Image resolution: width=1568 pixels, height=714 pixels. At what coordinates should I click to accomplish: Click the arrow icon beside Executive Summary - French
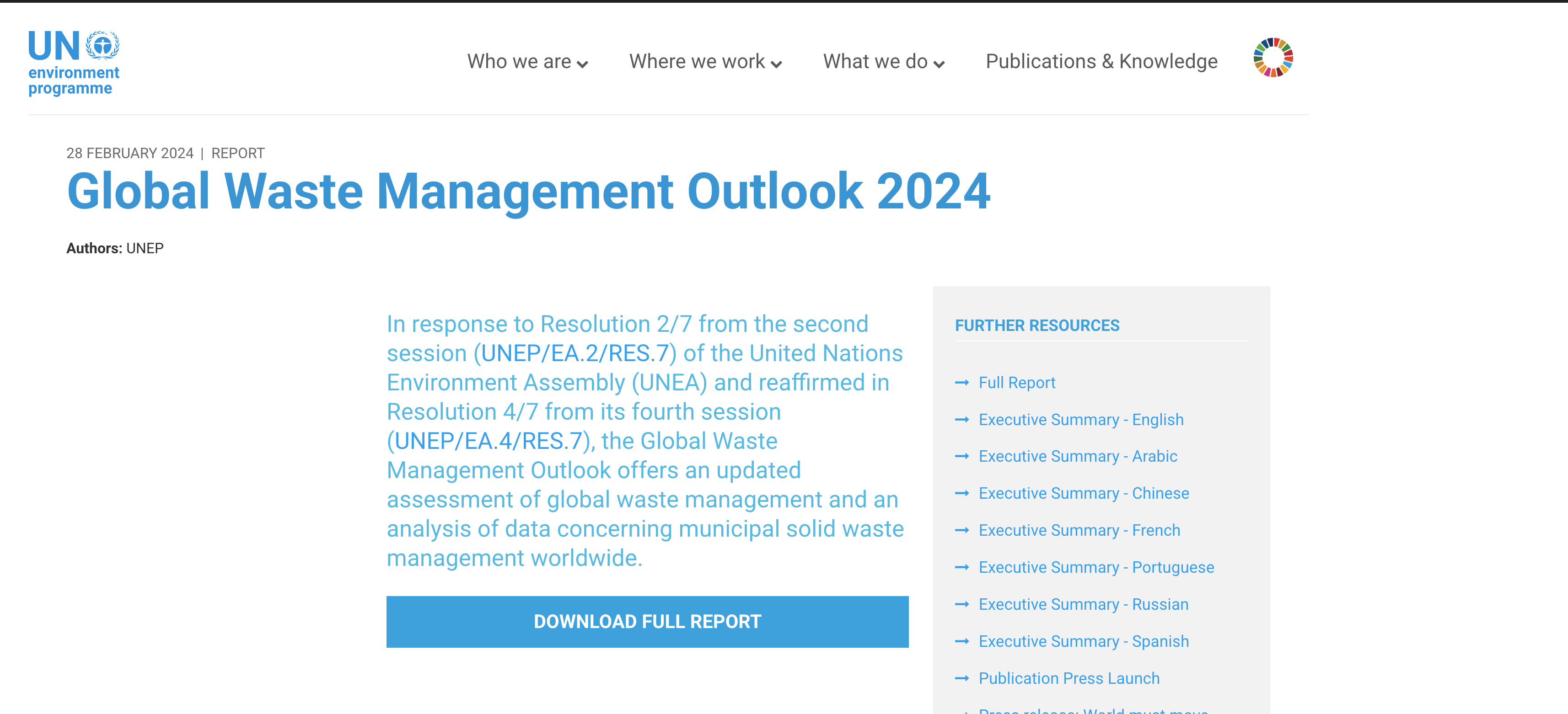[962, 530]
